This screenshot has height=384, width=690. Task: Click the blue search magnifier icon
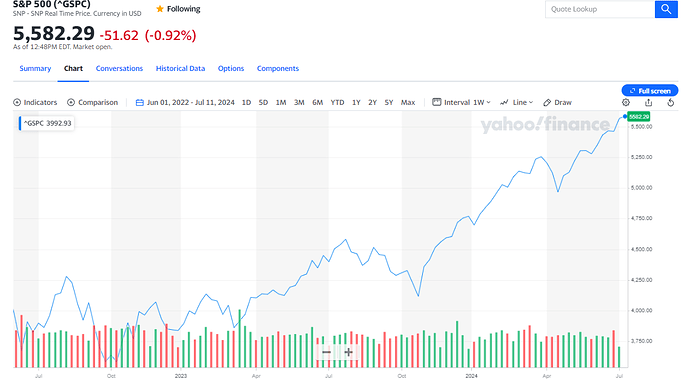point(666,9)
